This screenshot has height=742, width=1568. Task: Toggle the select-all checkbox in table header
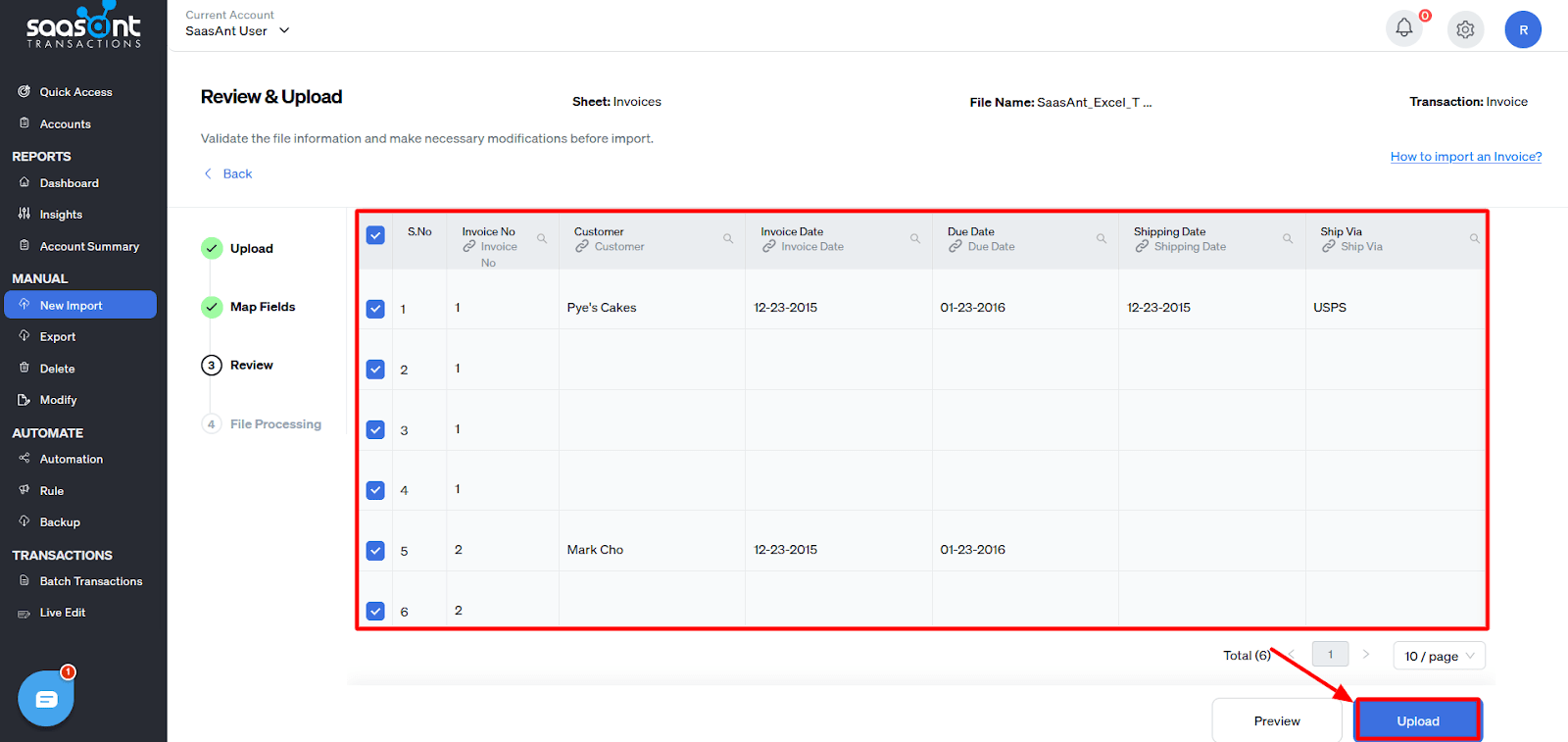click(375, 235)
